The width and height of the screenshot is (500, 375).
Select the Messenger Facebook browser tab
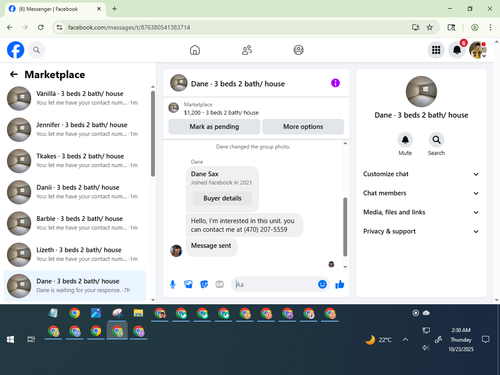tap(55, 9)
